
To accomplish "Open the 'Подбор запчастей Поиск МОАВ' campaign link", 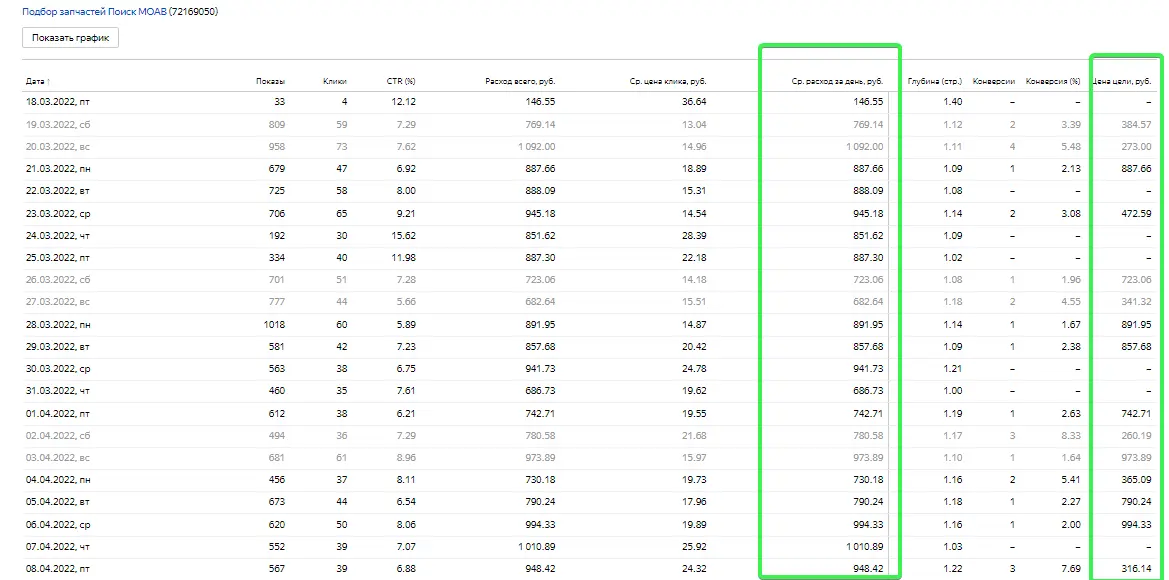I will [x=94, y=12].
